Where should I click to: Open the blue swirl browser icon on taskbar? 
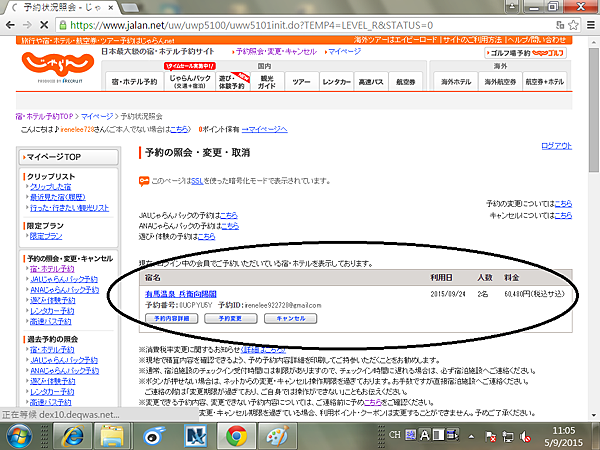pos(154,436)
